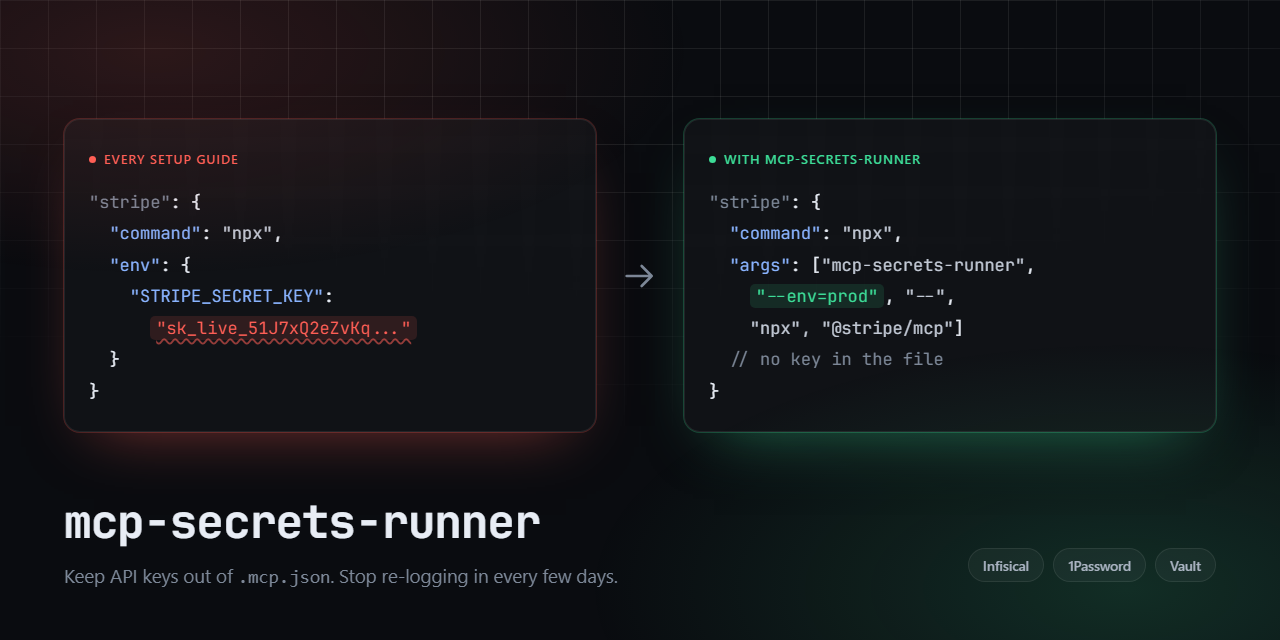The image size is (1280, 640).
Task: Click the mcp-secrets-runner title
Action: tap(302, 524)
